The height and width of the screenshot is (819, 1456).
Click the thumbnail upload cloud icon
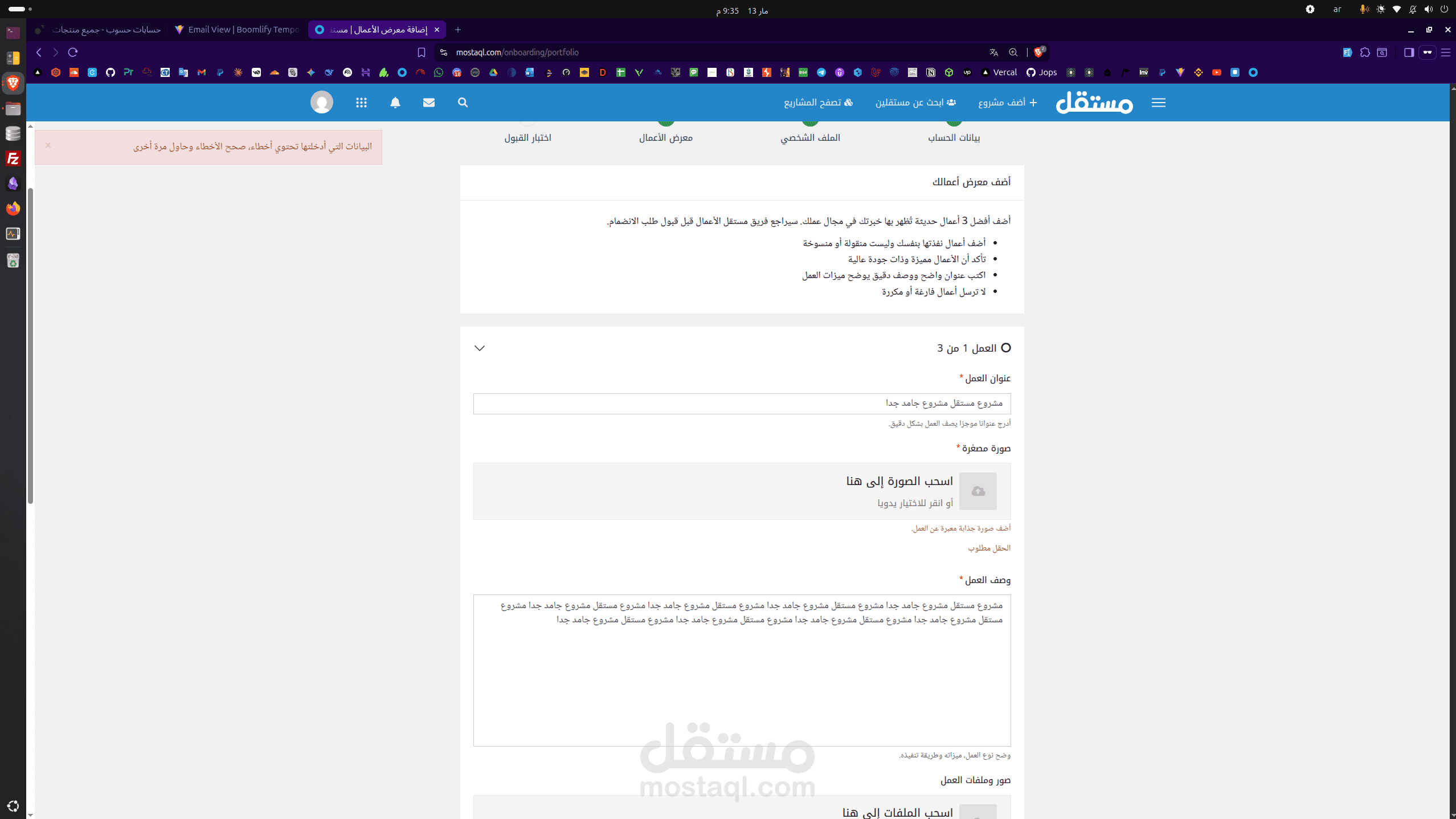pyautogui.click(x=978, y=491)
